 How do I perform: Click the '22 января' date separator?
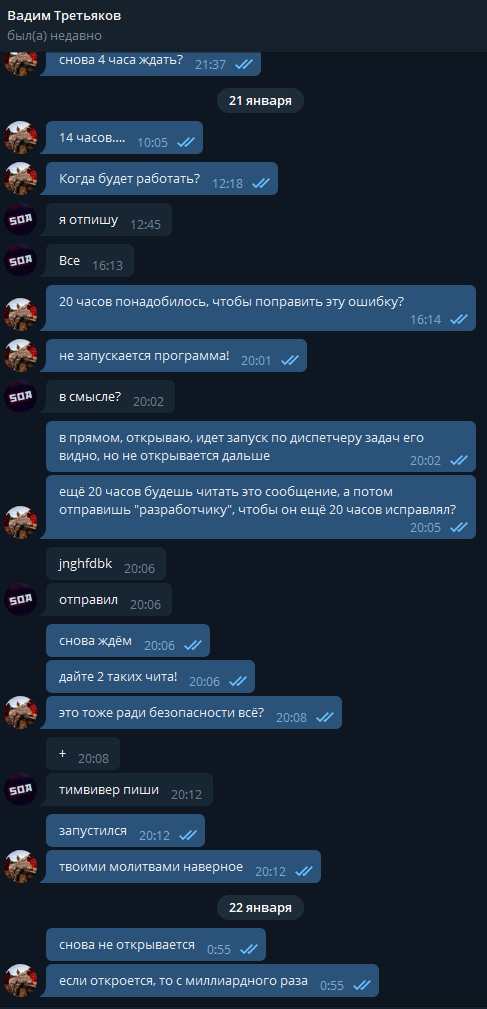point(260,907)
